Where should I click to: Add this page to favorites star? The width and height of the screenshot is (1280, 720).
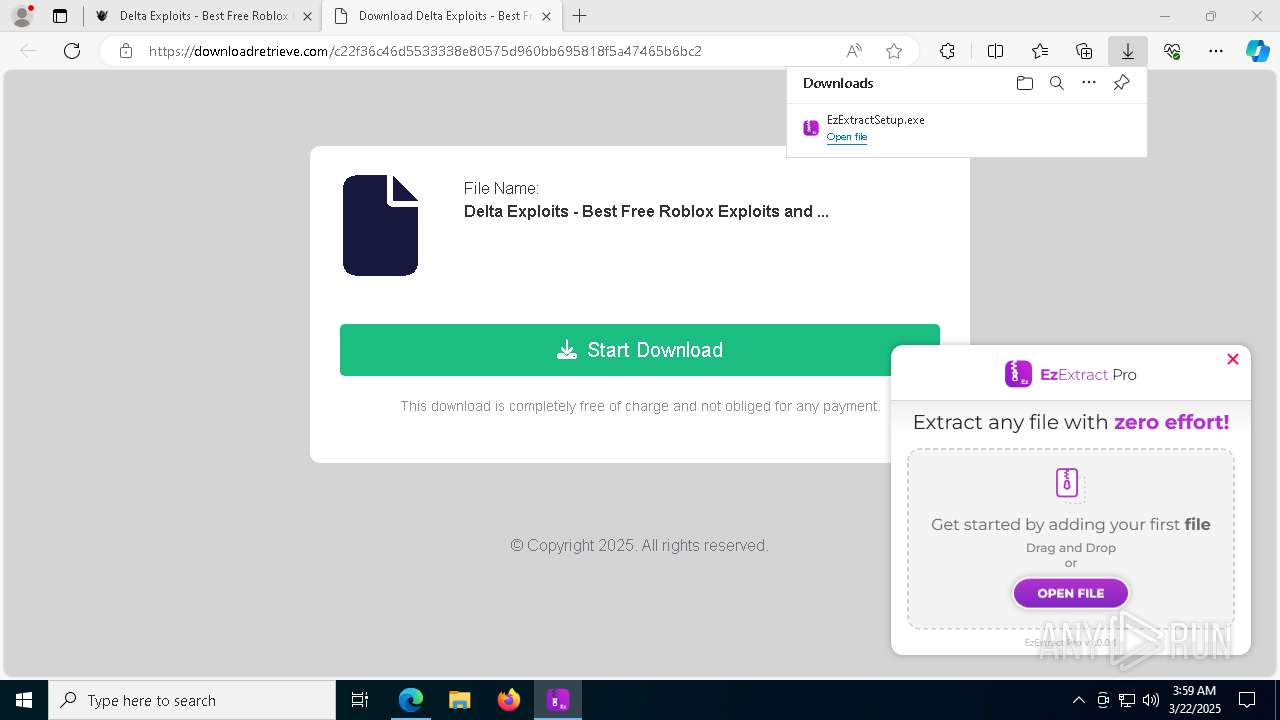(894, 51)
